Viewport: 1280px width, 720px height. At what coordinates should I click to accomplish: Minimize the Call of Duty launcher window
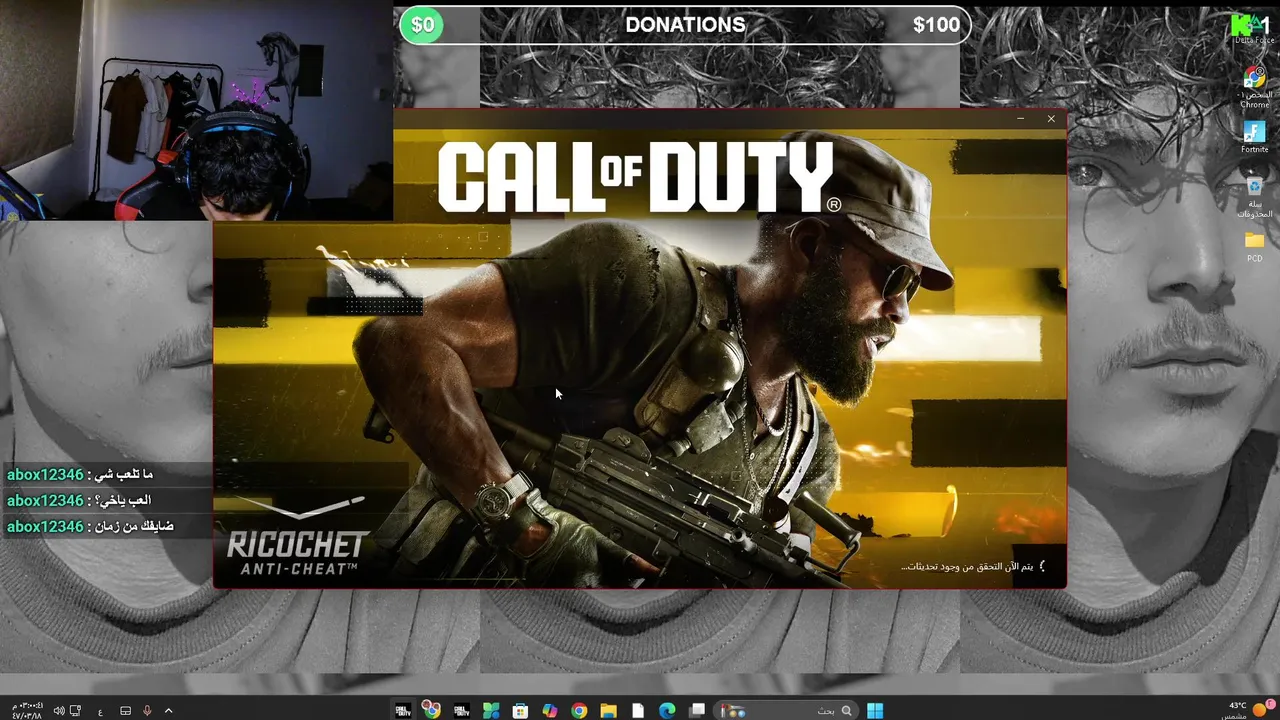[x=1020, y=119]
